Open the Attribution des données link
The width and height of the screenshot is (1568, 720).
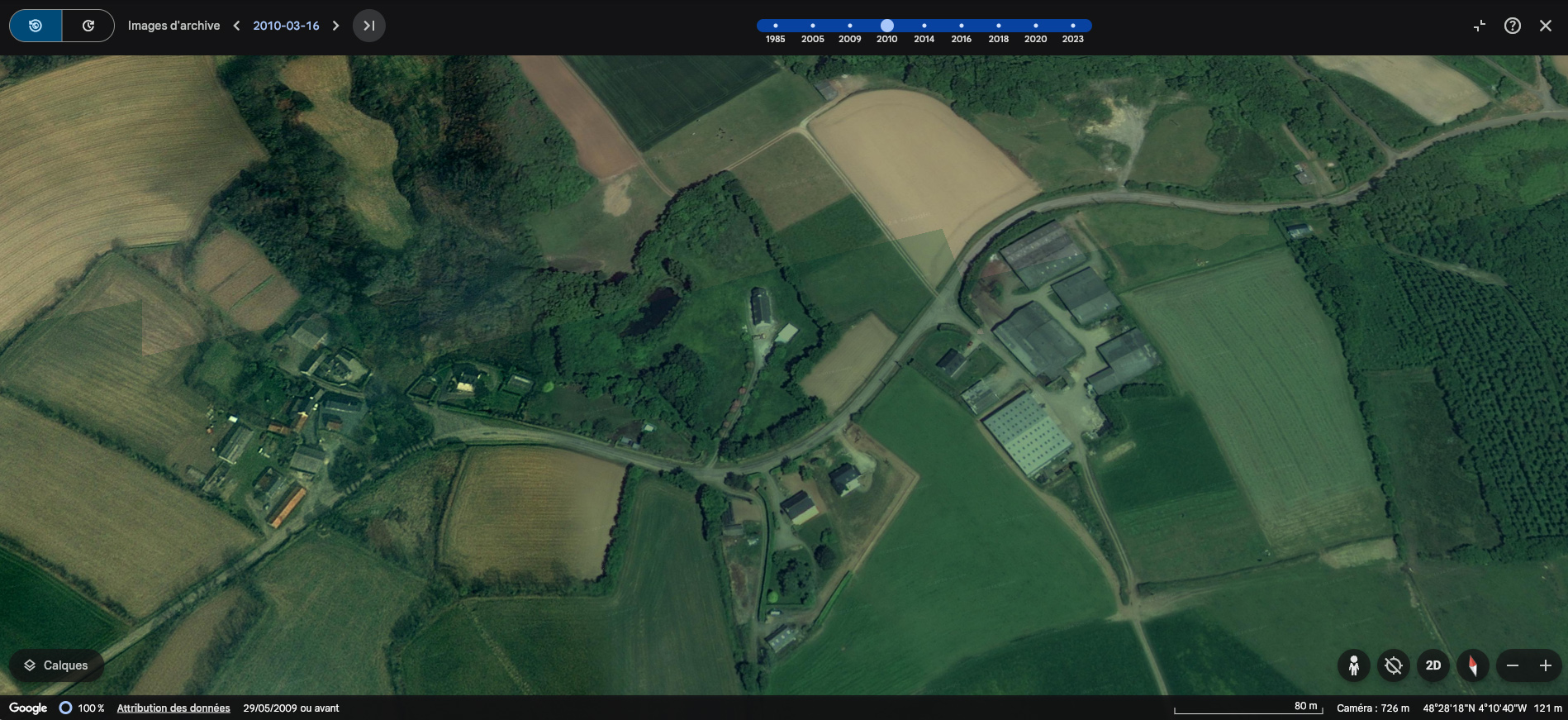pos(173,708)
